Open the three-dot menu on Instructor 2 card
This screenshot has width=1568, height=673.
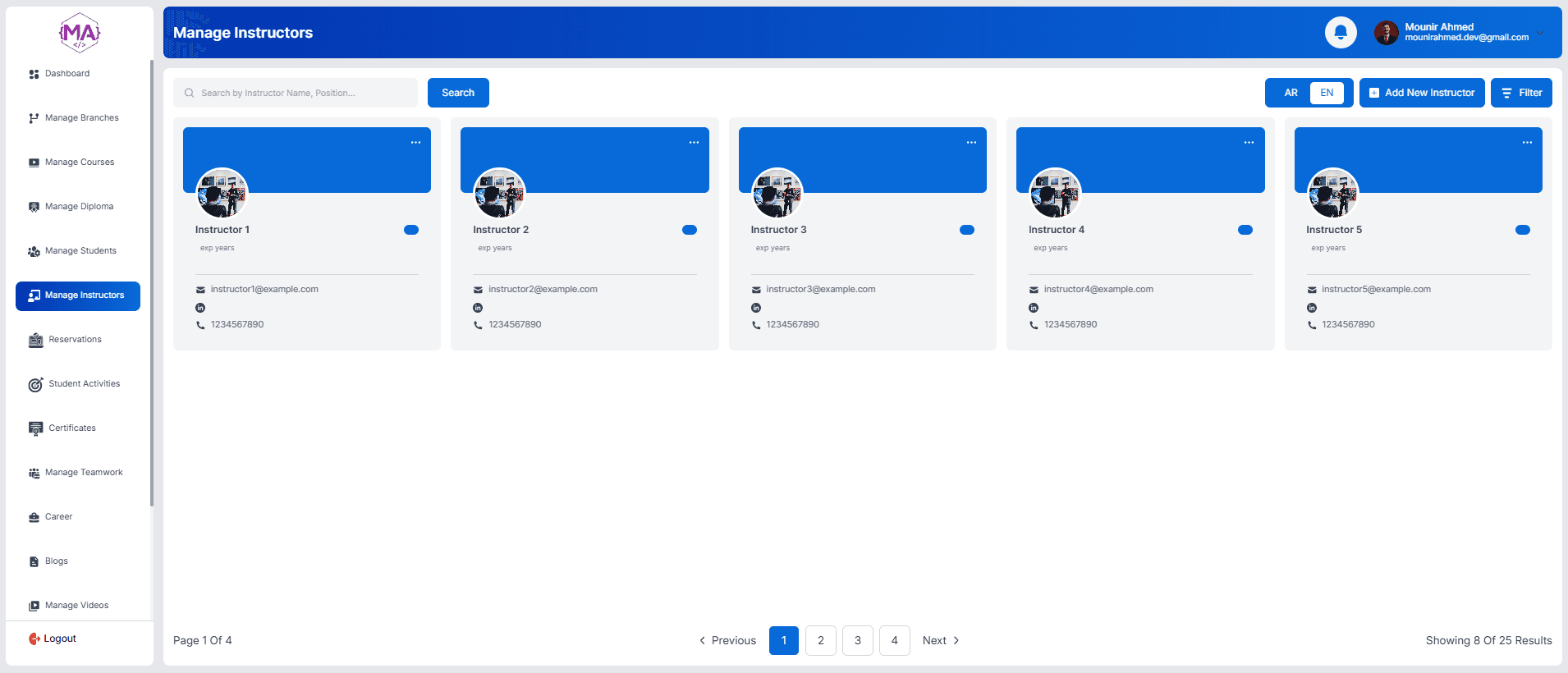click(694, 143)
